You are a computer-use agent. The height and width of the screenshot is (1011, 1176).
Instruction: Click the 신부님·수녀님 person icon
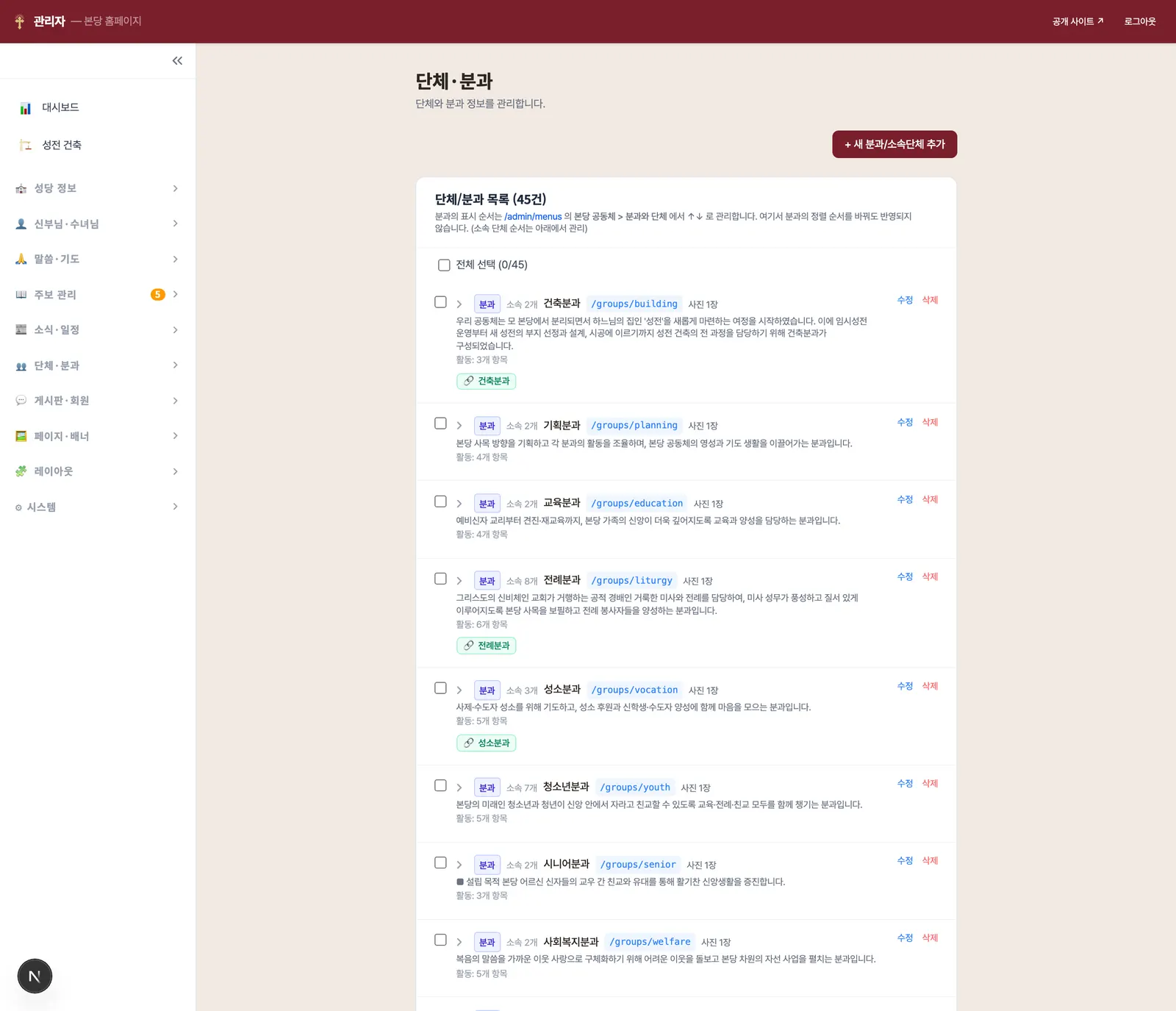(x=21, y=224)
